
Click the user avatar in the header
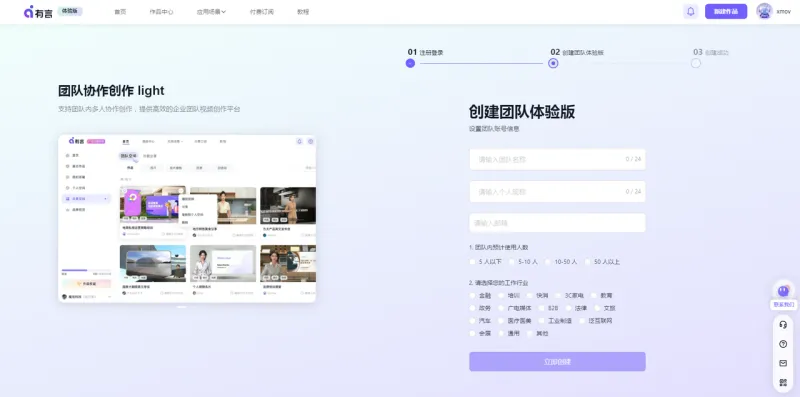(x=764, y=11)
